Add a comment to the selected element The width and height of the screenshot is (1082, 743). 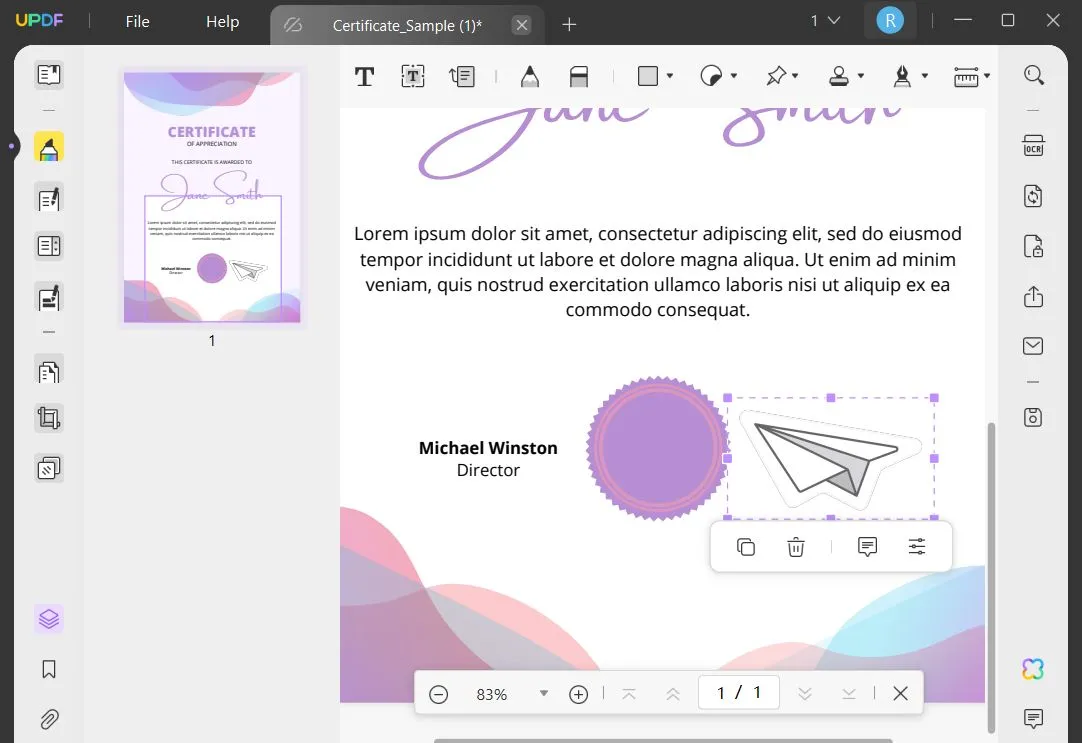click(866, 547)
